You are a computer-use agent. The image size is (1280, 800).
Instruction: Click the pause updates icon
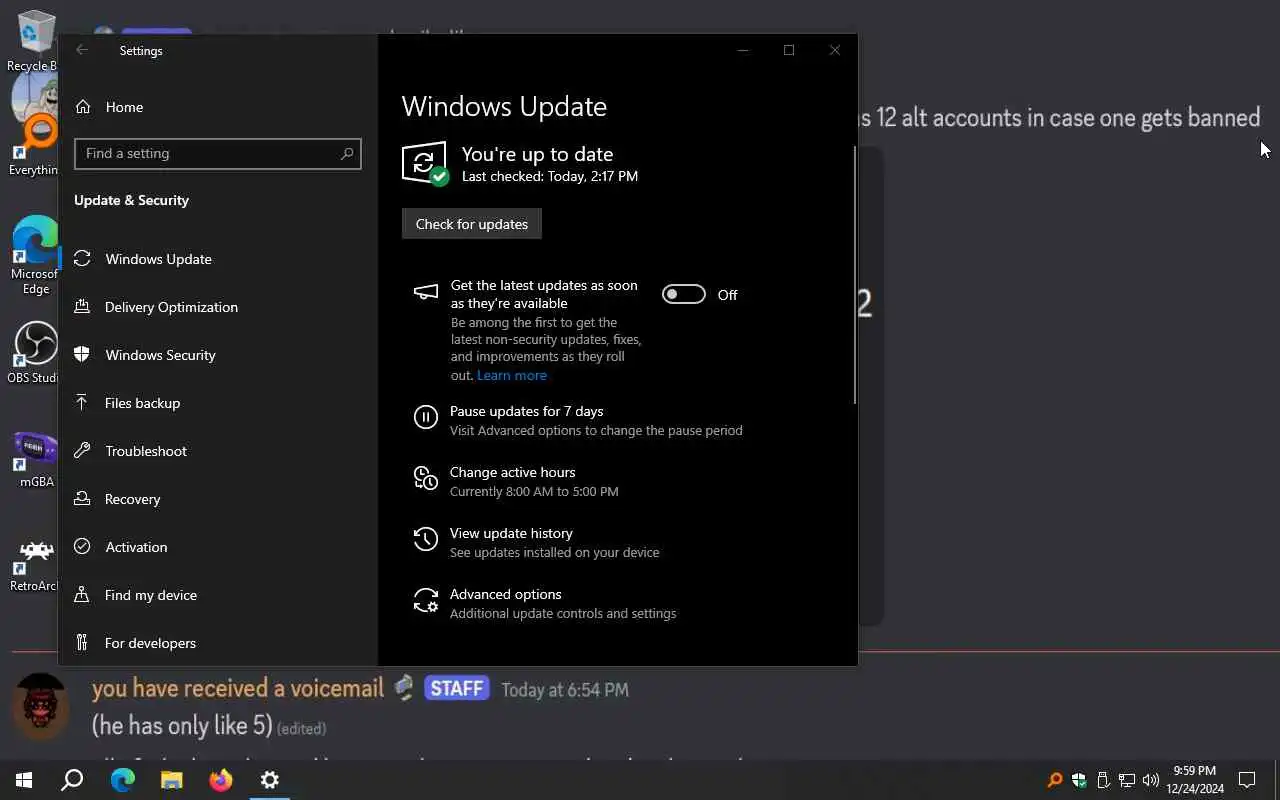426,418
